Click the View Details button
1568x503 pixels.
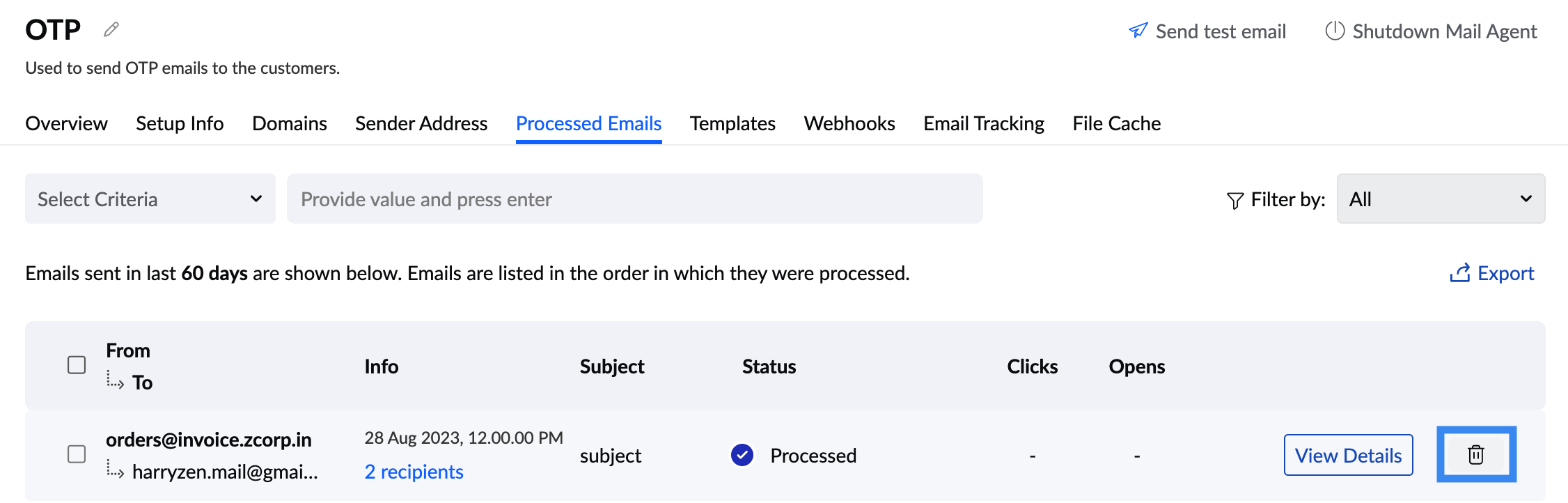click(1348, 455)
